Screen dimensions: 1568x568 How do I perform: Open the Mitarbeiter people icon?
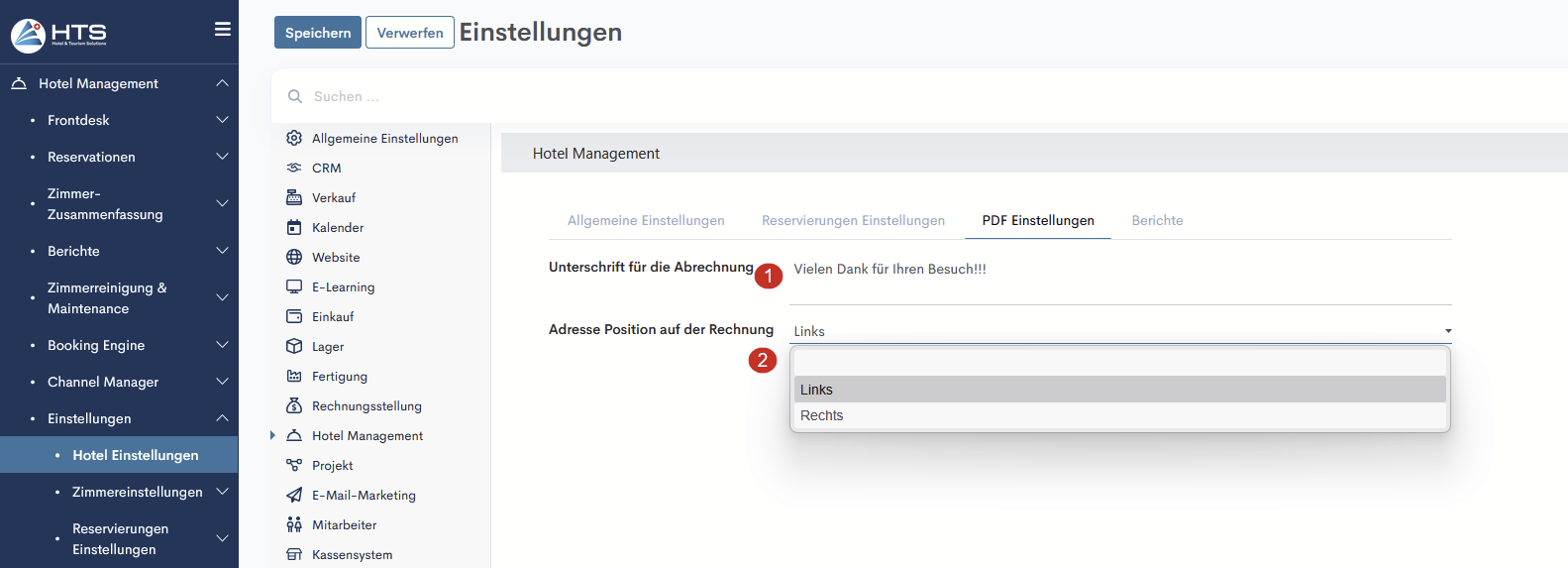point(294,524)
